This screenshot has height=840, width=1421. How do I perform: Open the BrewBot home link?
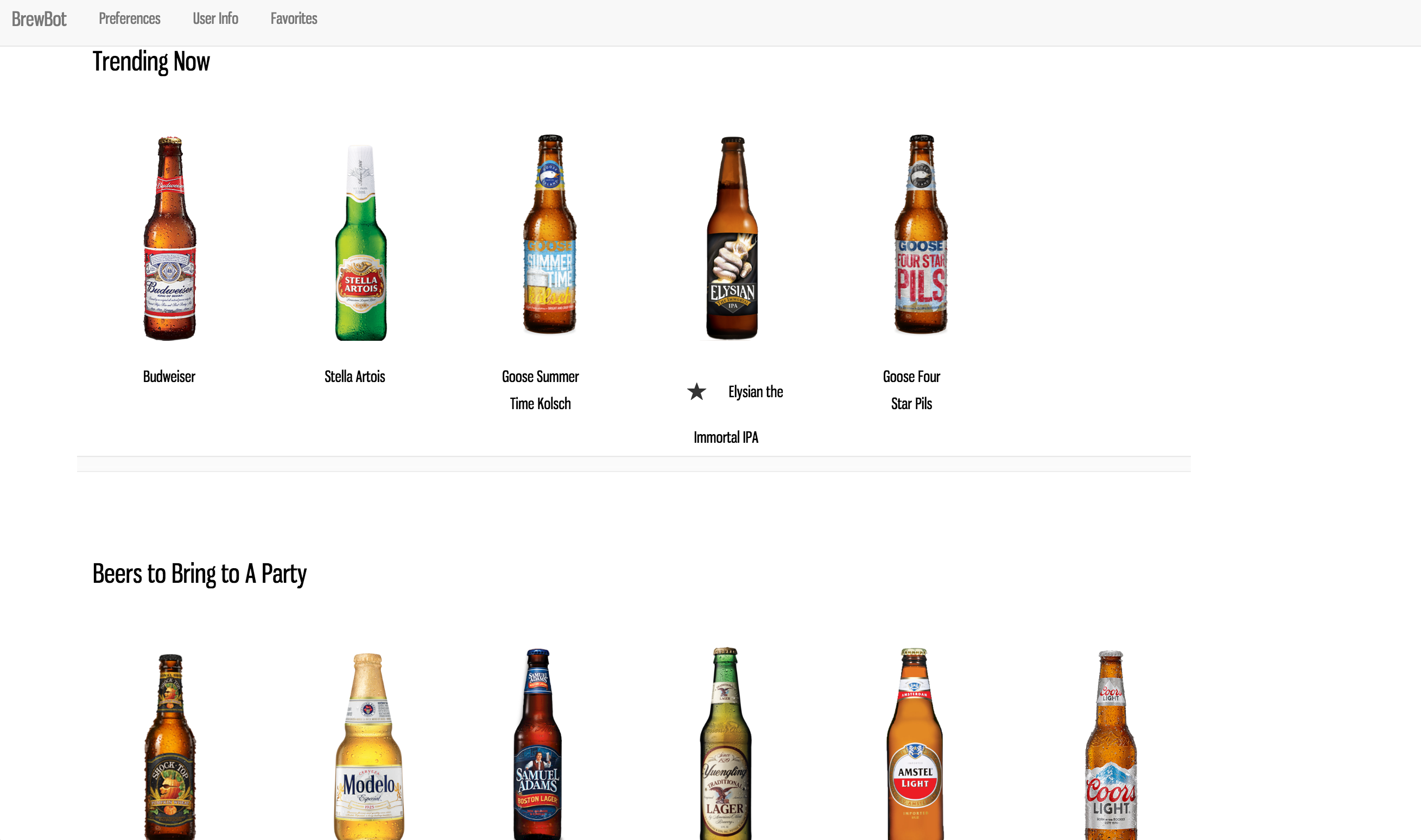[x=39, y=19]
